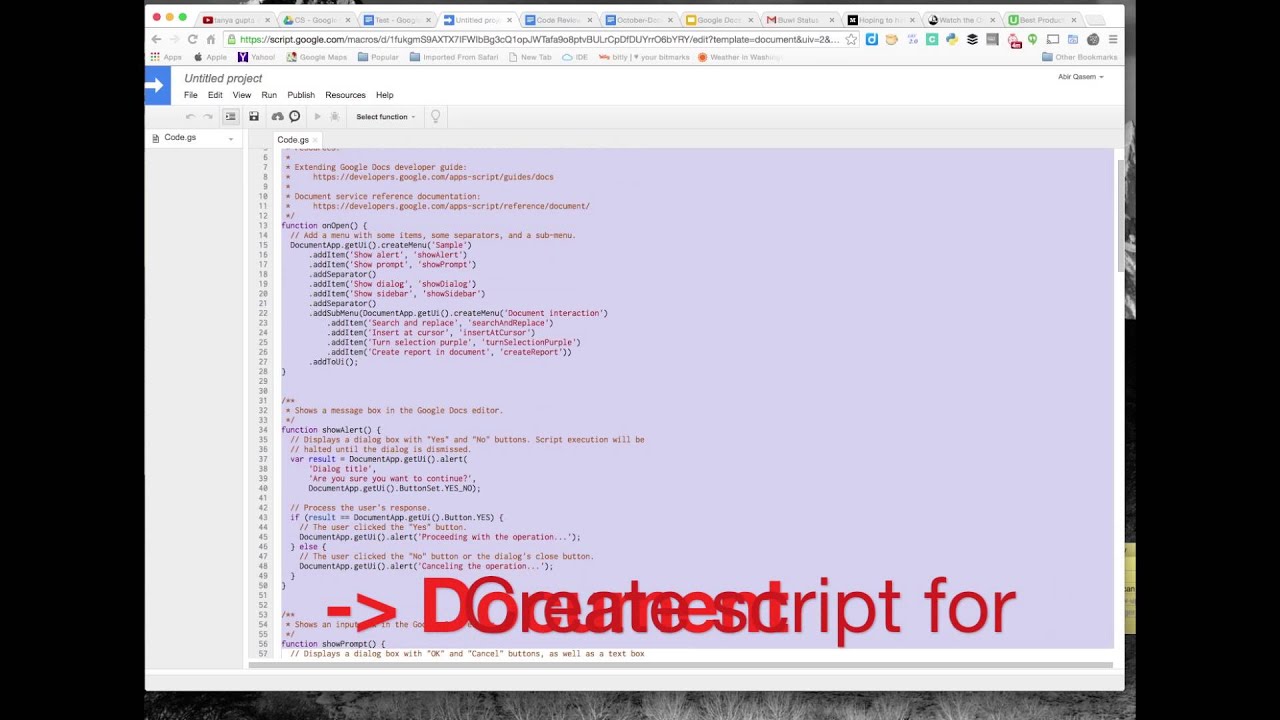Screen dimensions: 1280x720
Task: Open the Yahoo! bookmark
Action: [256, 57]
